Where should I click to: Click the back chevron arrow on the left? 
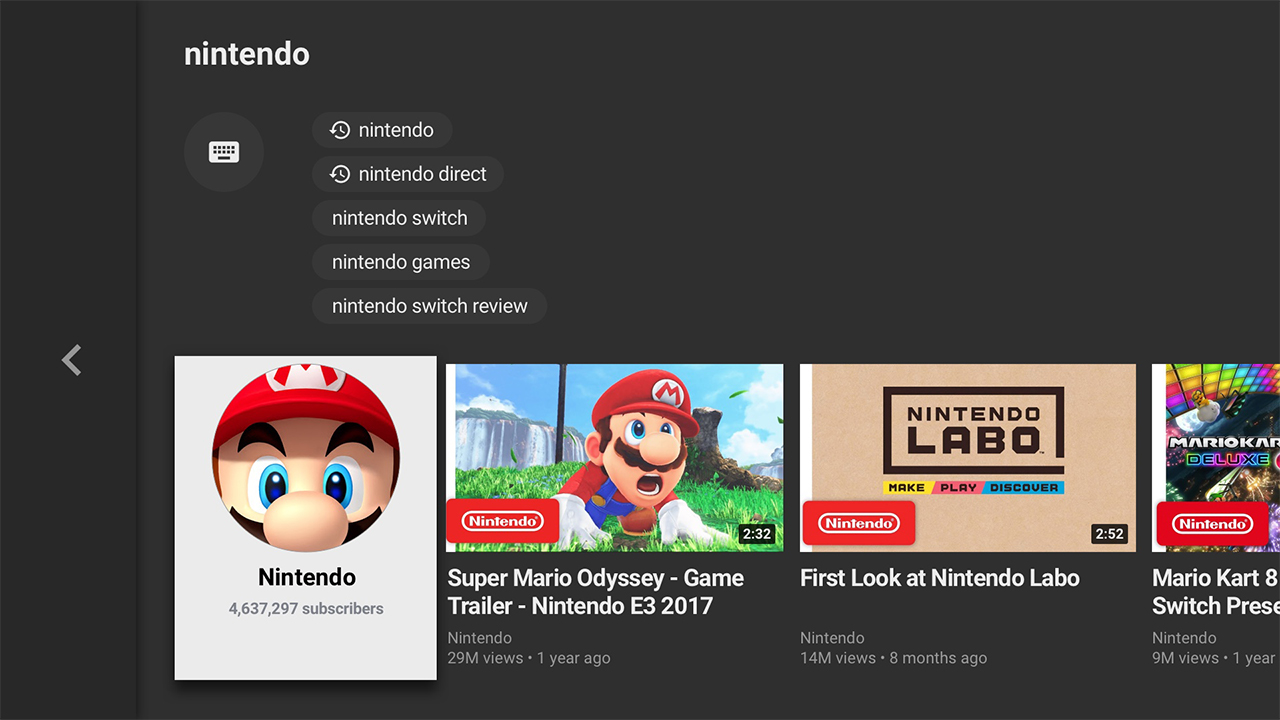coord(71,360)
